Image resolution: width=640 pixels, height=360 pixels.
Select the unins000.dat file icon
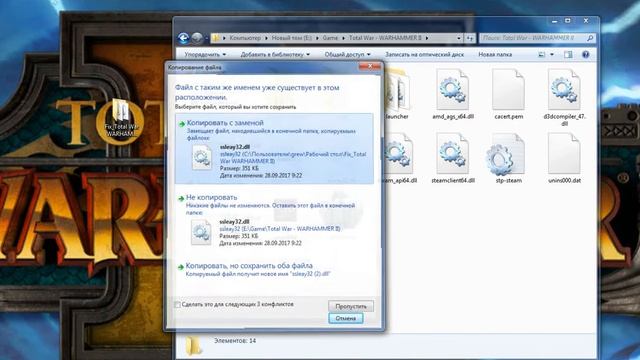pyautogui.click(x=564, y=153)
